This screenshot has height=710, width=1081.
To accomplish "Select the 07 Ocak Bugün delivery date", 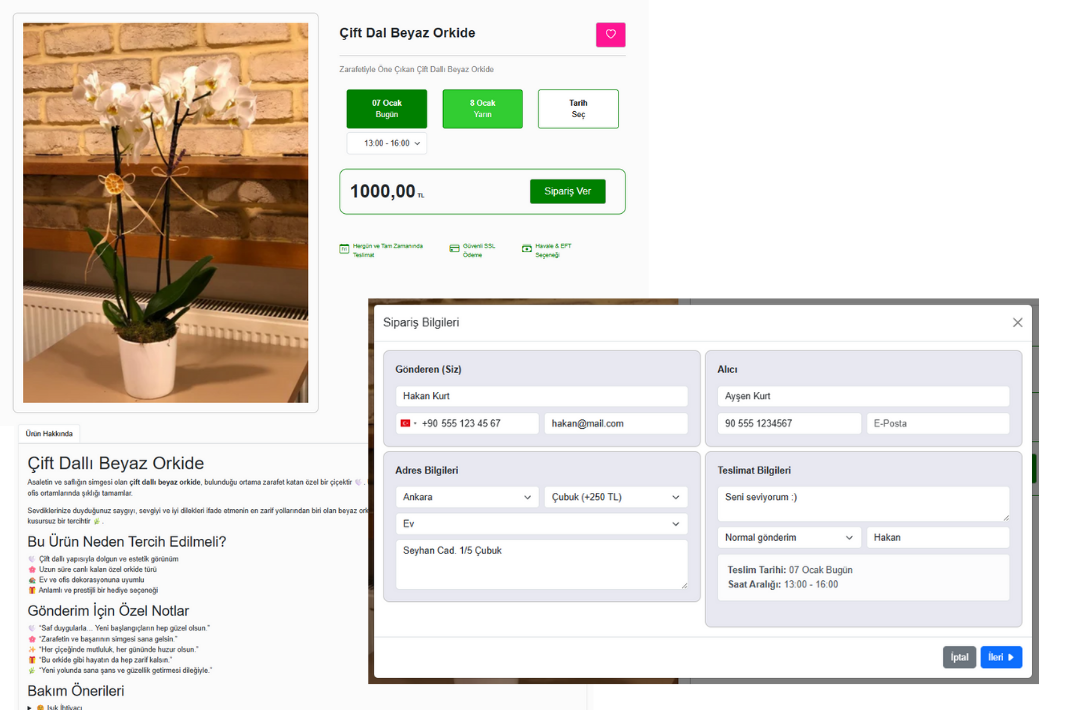I will click(x=386, y=109).
